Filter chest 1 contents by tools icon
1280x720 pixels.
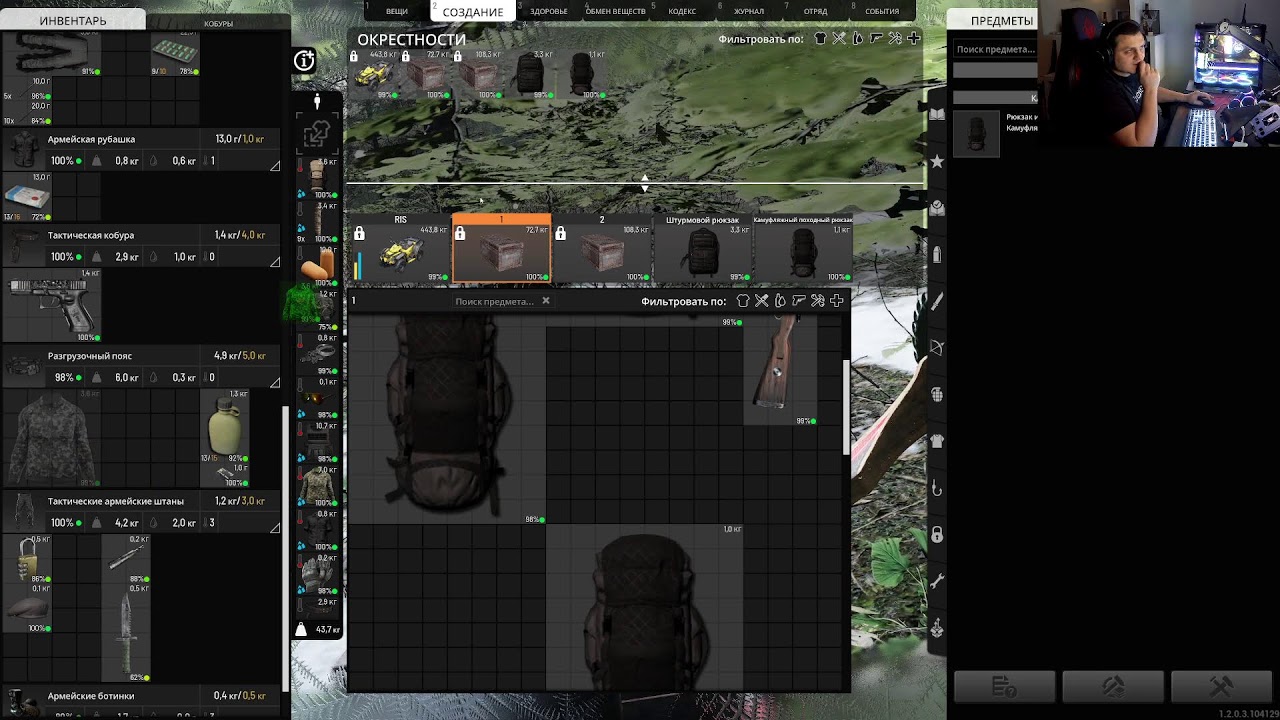pyautogui.click(x=818, y=301)
